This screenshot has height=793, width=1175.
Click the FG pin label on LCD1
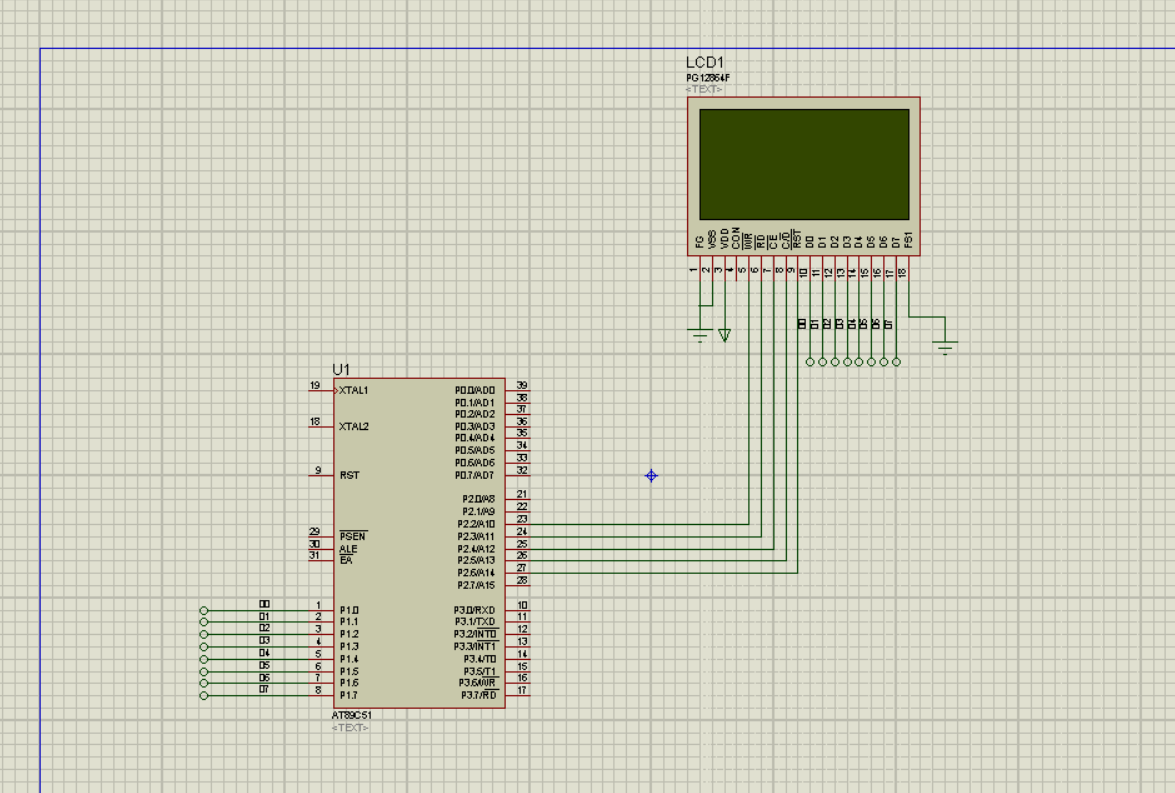[x=700, y=241]
